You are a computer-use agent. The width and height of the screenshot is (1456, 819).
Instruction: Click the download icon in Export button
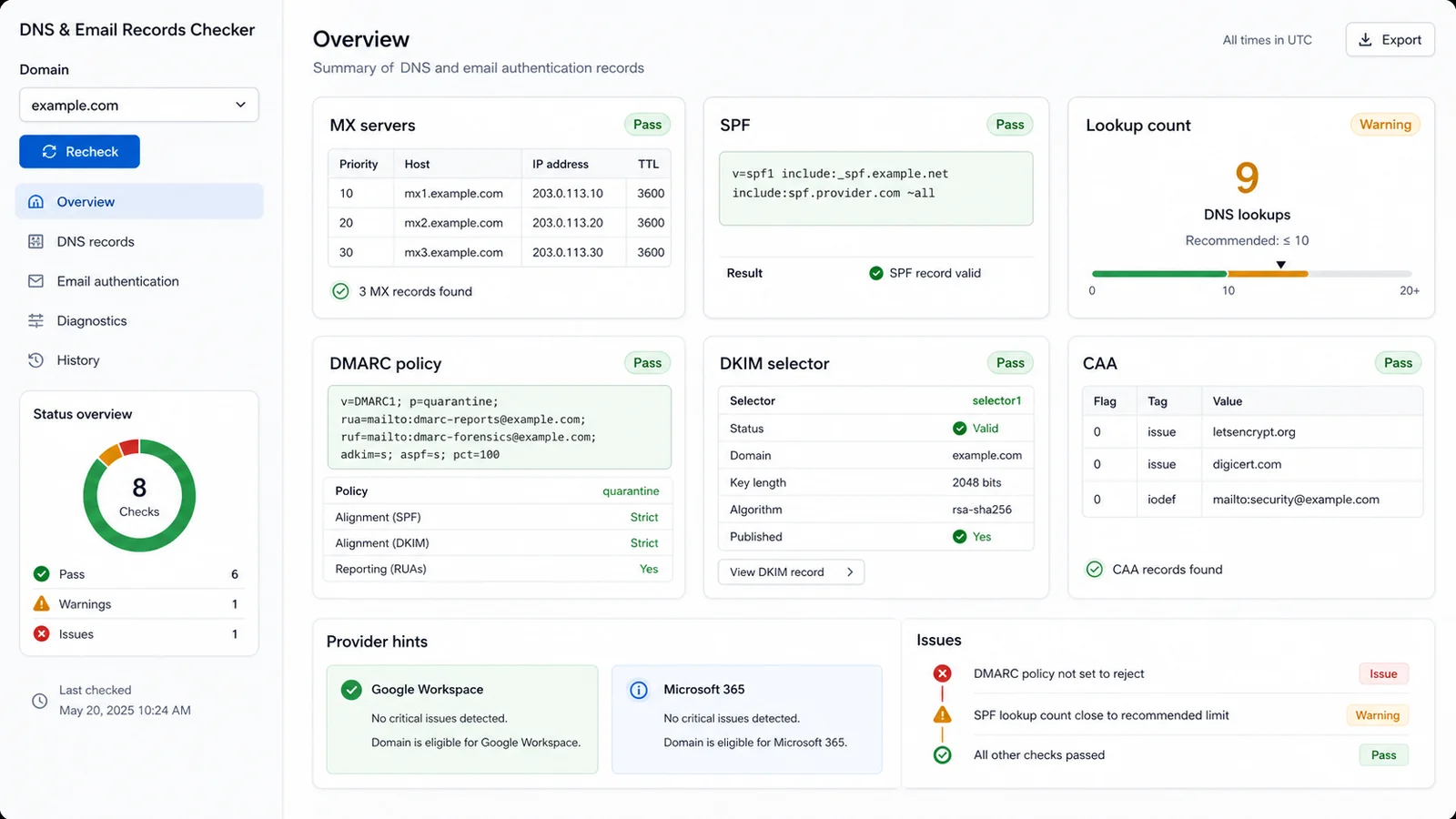pyautogui.click(x=1365, y=39)
